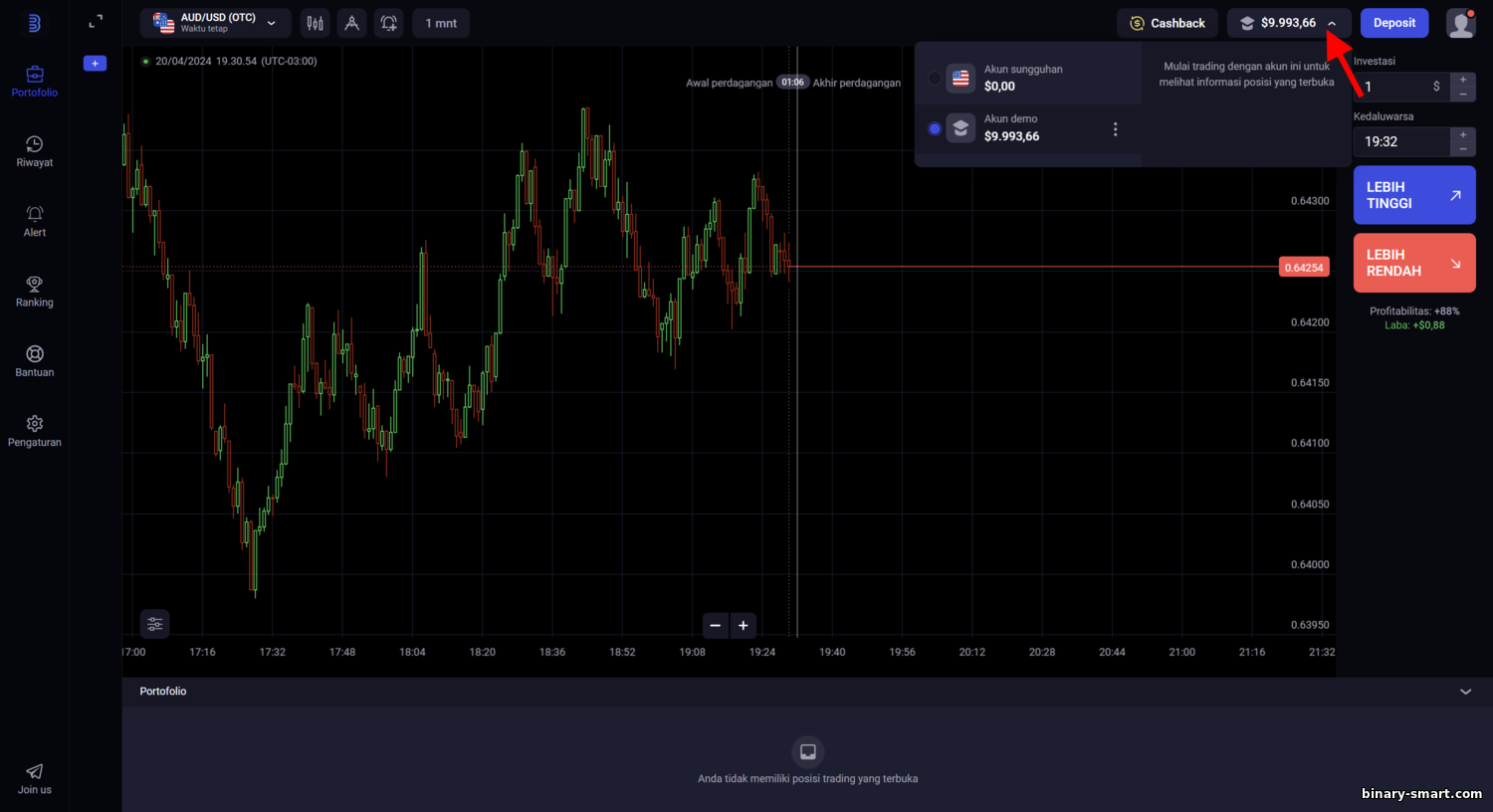
Task: Select the Akun sungguhan radio button
Action: [935, 78]
